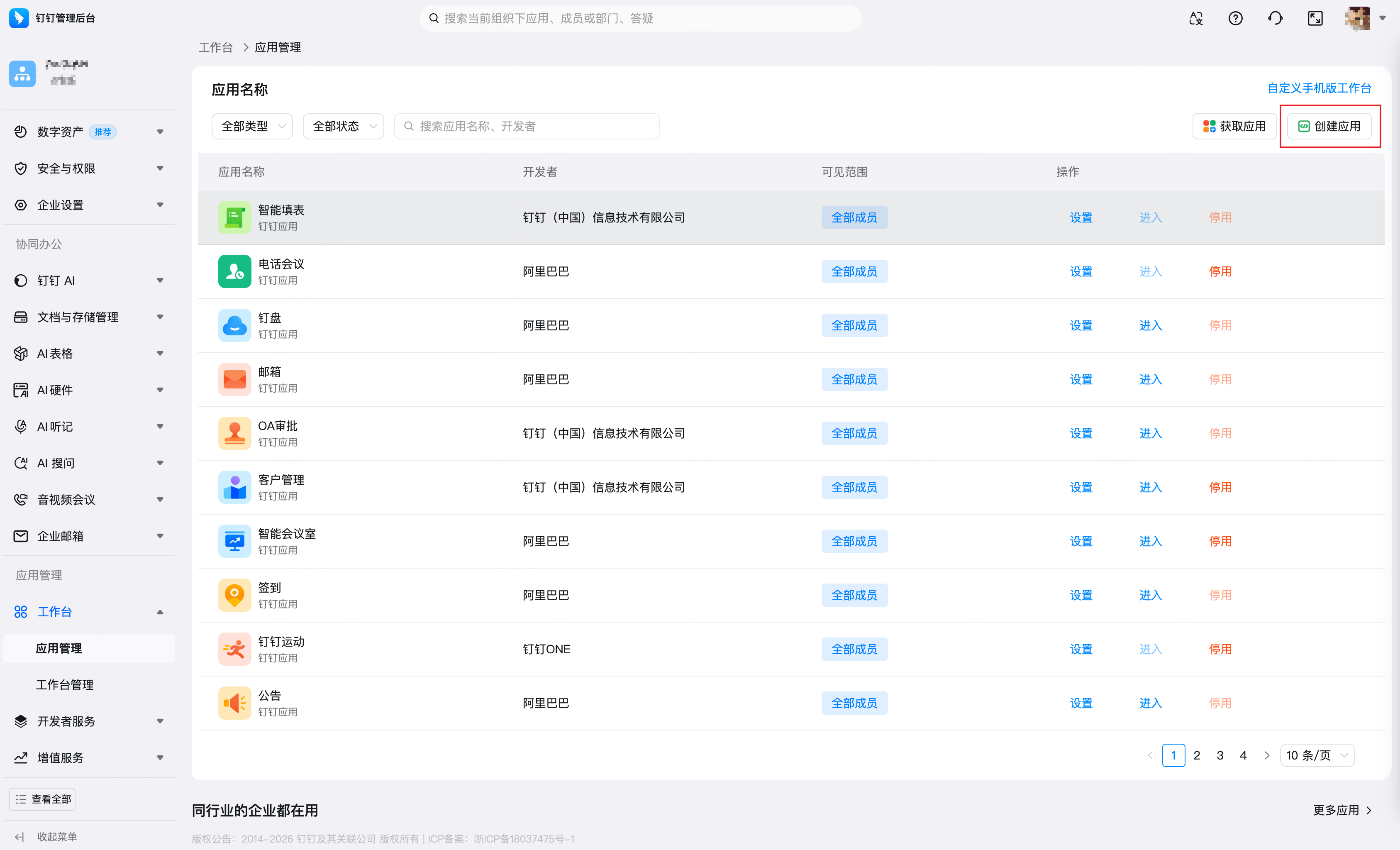This screenshot has width=1400, height=850.
Task: Click the 公告 megaphone app icon
Action: [x=234, y=703]
